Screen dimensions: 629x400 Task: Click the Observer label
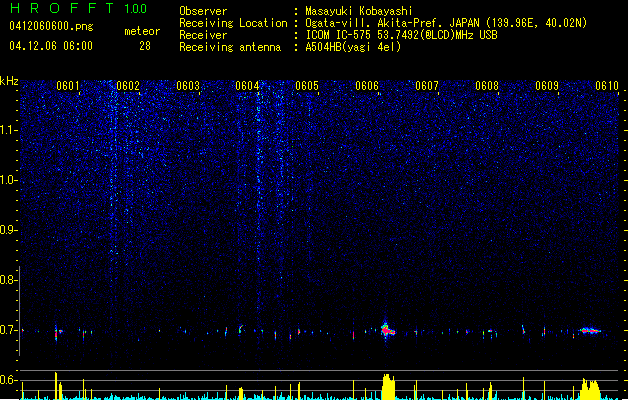click(203, 11)
